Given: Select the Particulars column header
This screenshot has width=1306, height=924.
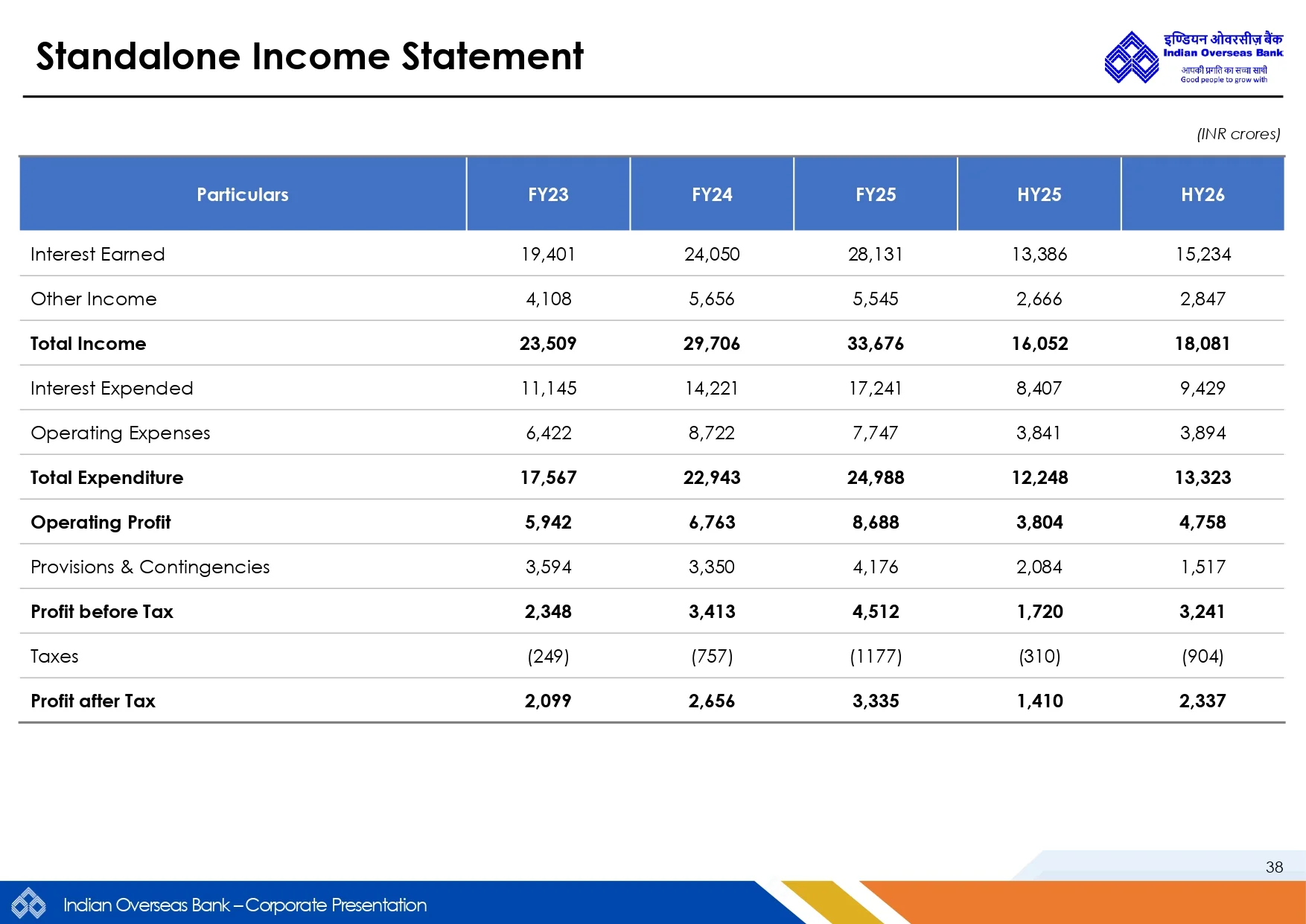Looking at the screenshot, I should [x=242, y=194].
